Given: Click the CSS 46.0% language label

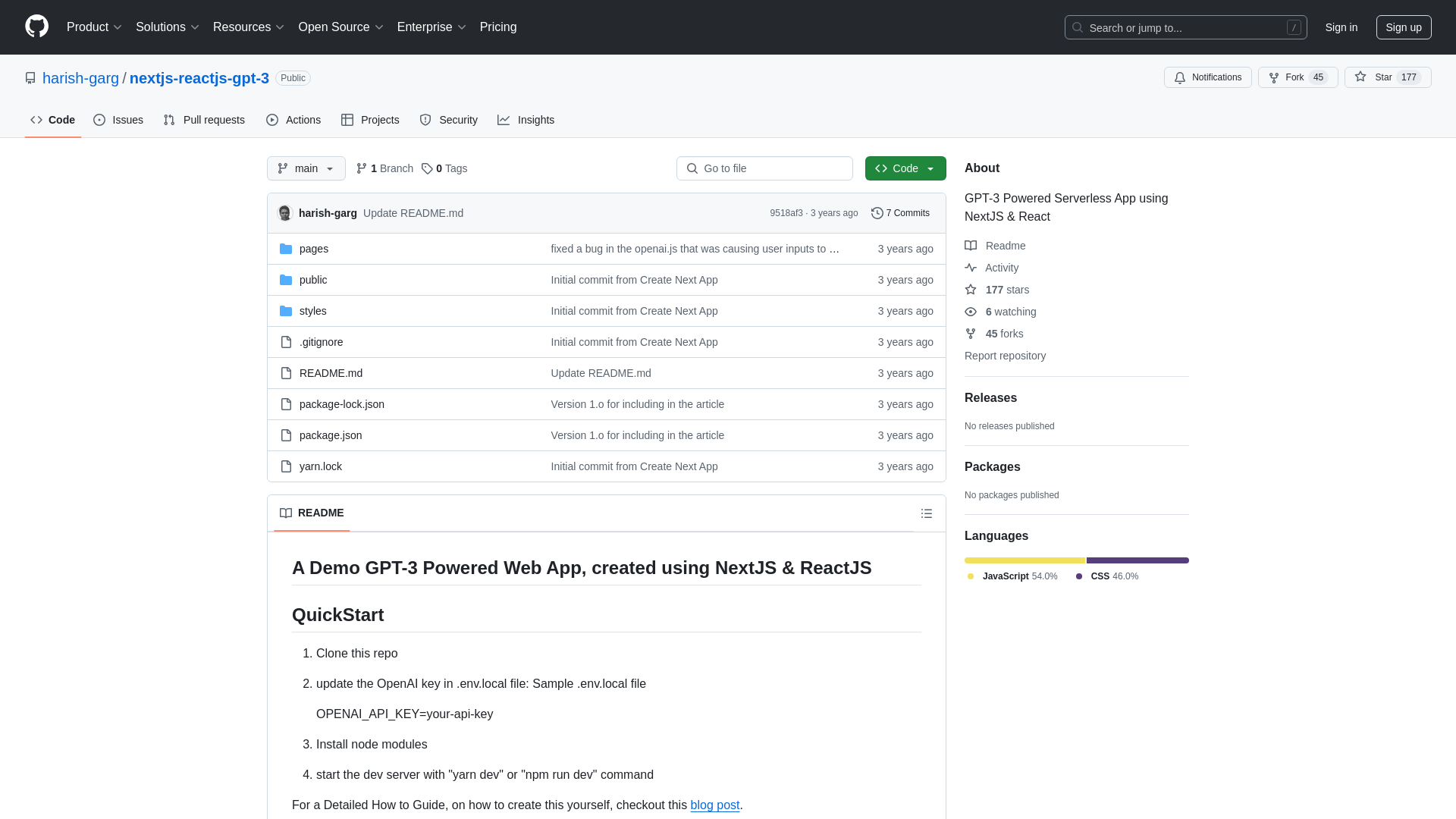Looking at the screenshot, I should pyautogui.click(x=1107, y=576).
